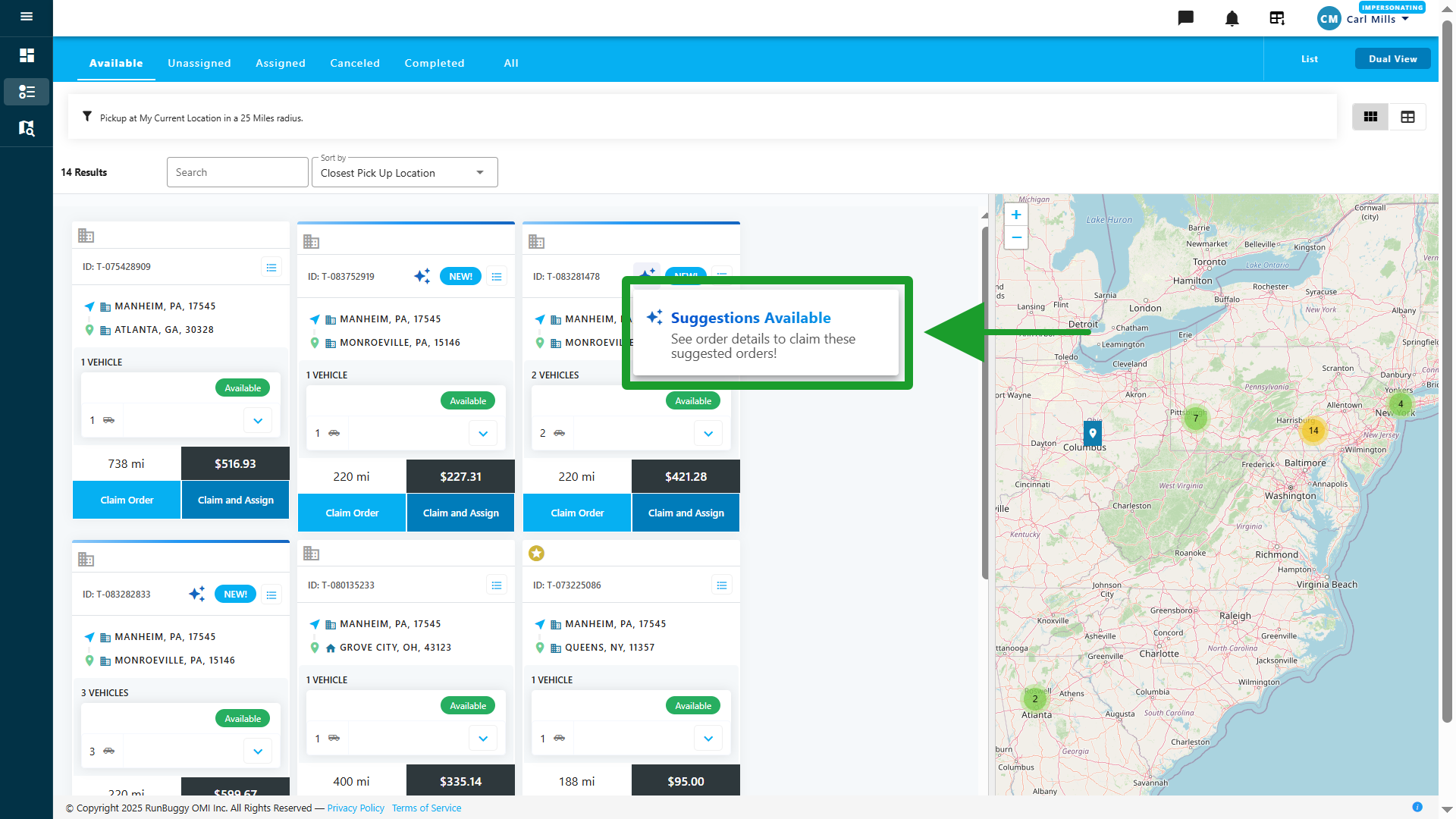Screen dimensions: 1456x819
Task: Click the page vertical scrollbar
Action: coord(1447,372)
